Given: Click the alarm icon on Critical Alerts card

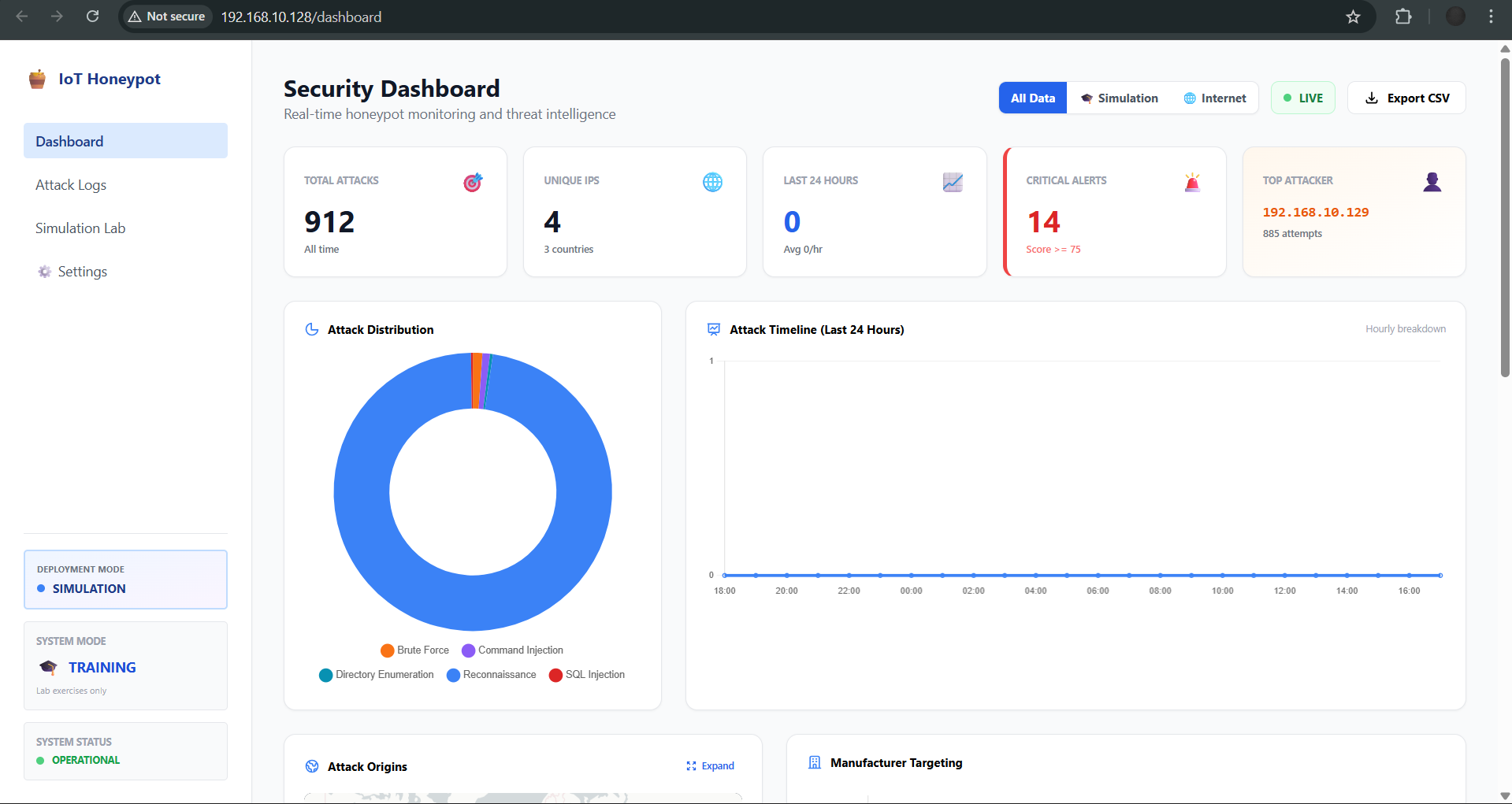Looking at the screenshot, I should pyautogui.click(x=1192, y=182).
